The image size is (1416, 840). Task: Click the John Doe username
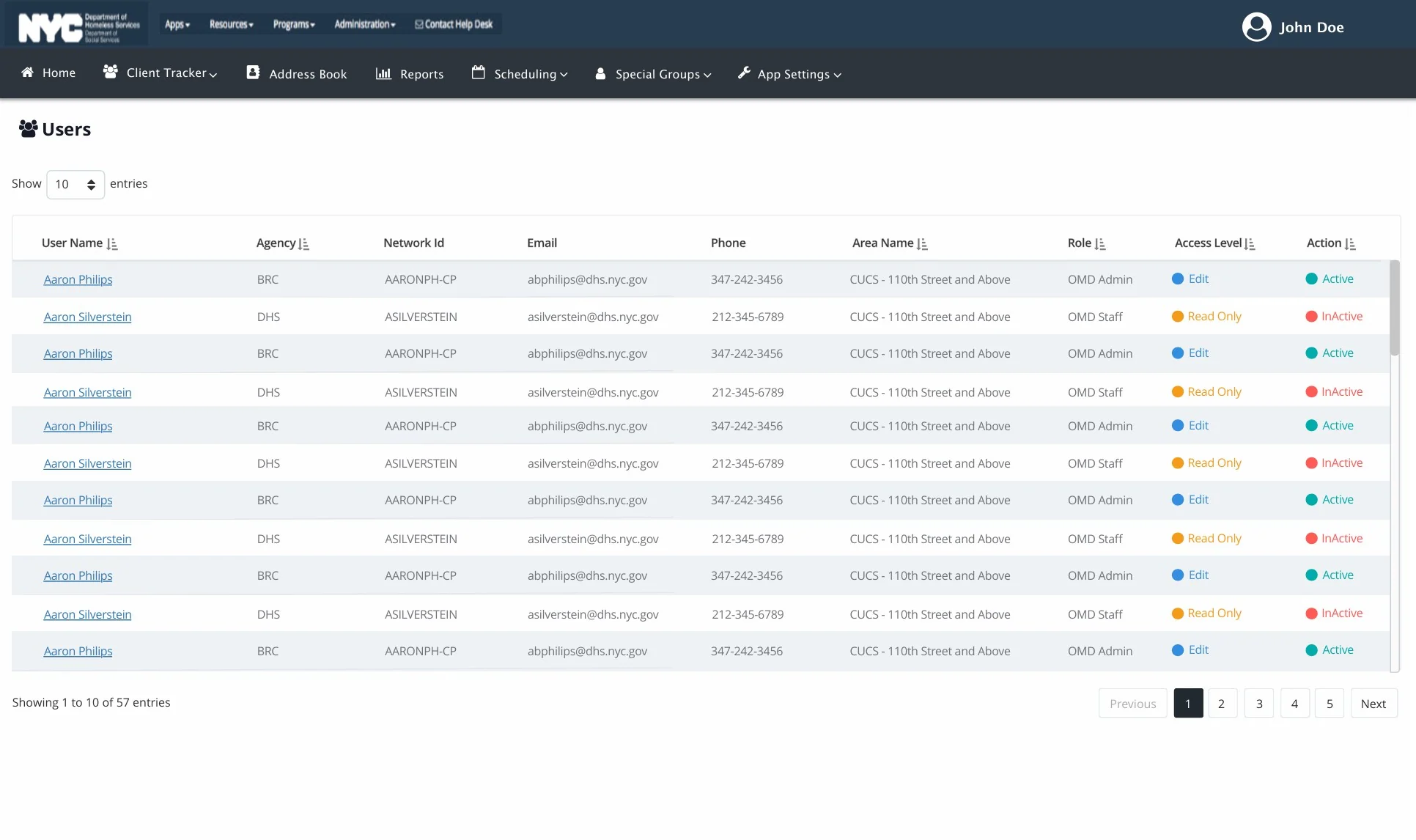(1311, 27)
